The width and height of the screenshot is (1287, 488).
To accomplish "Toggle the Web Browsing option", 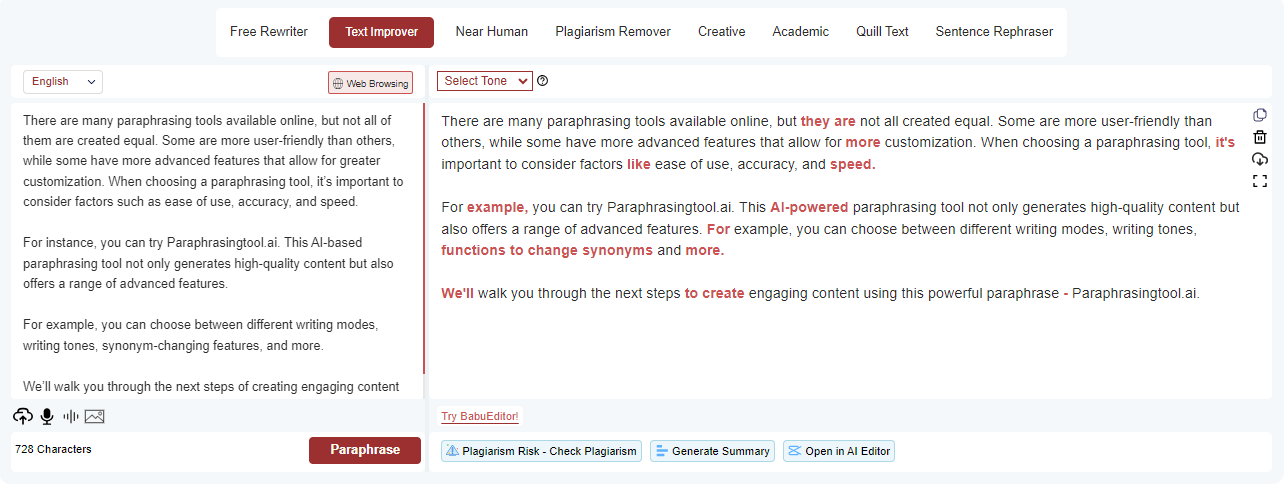I will pos(370,83).
